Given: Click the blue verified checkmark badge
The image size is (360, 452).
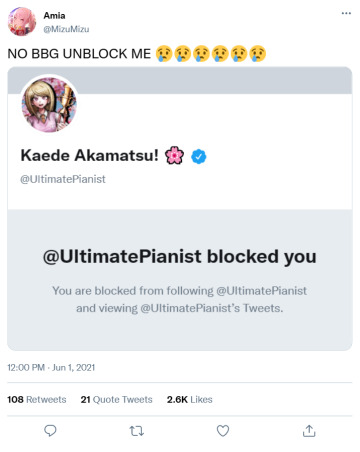Looking at the screenshot, I should point(199,156).
